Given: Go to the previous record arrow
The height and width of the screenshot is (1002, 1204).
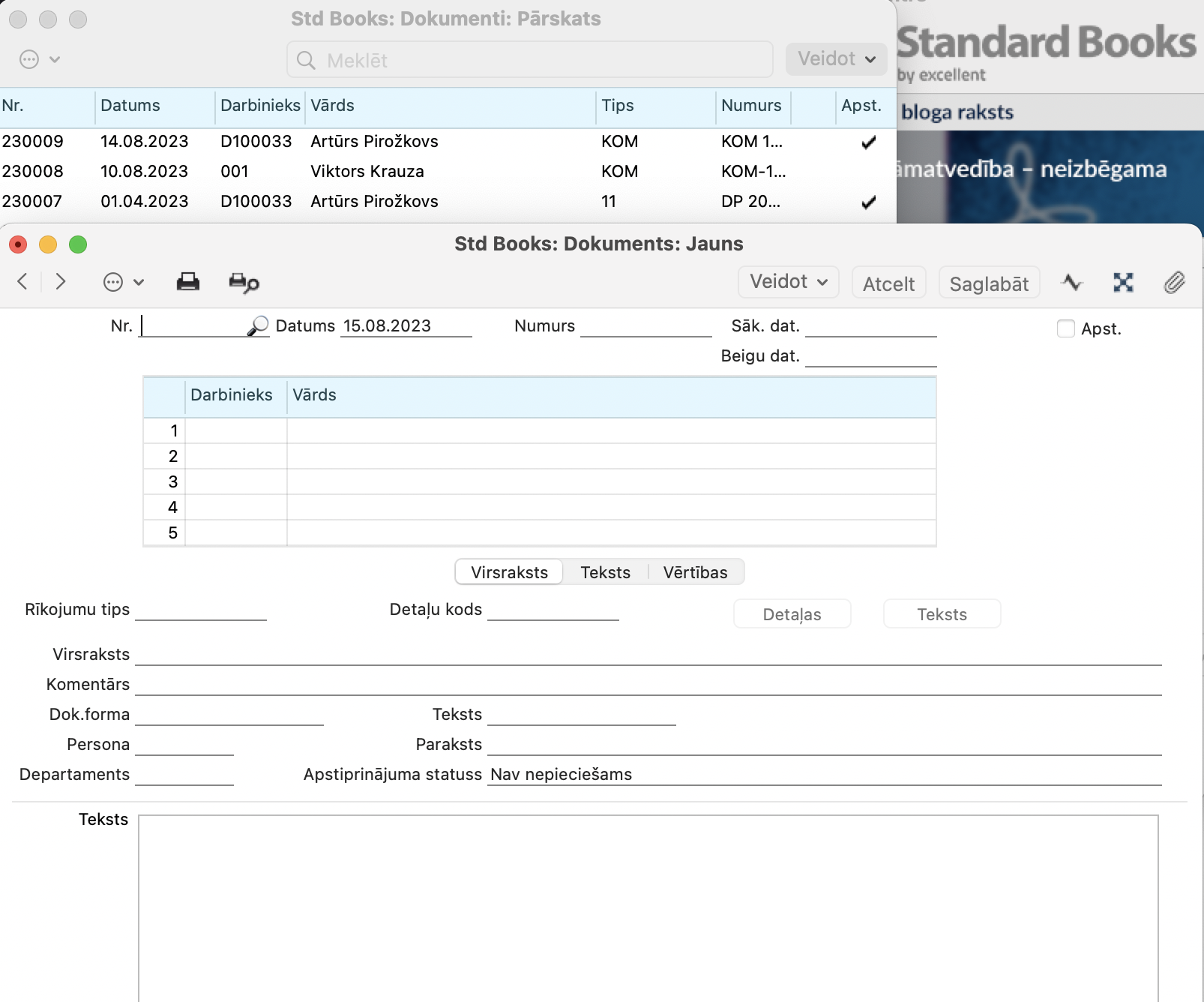Looking at the screenshot, I should point(22,282).
